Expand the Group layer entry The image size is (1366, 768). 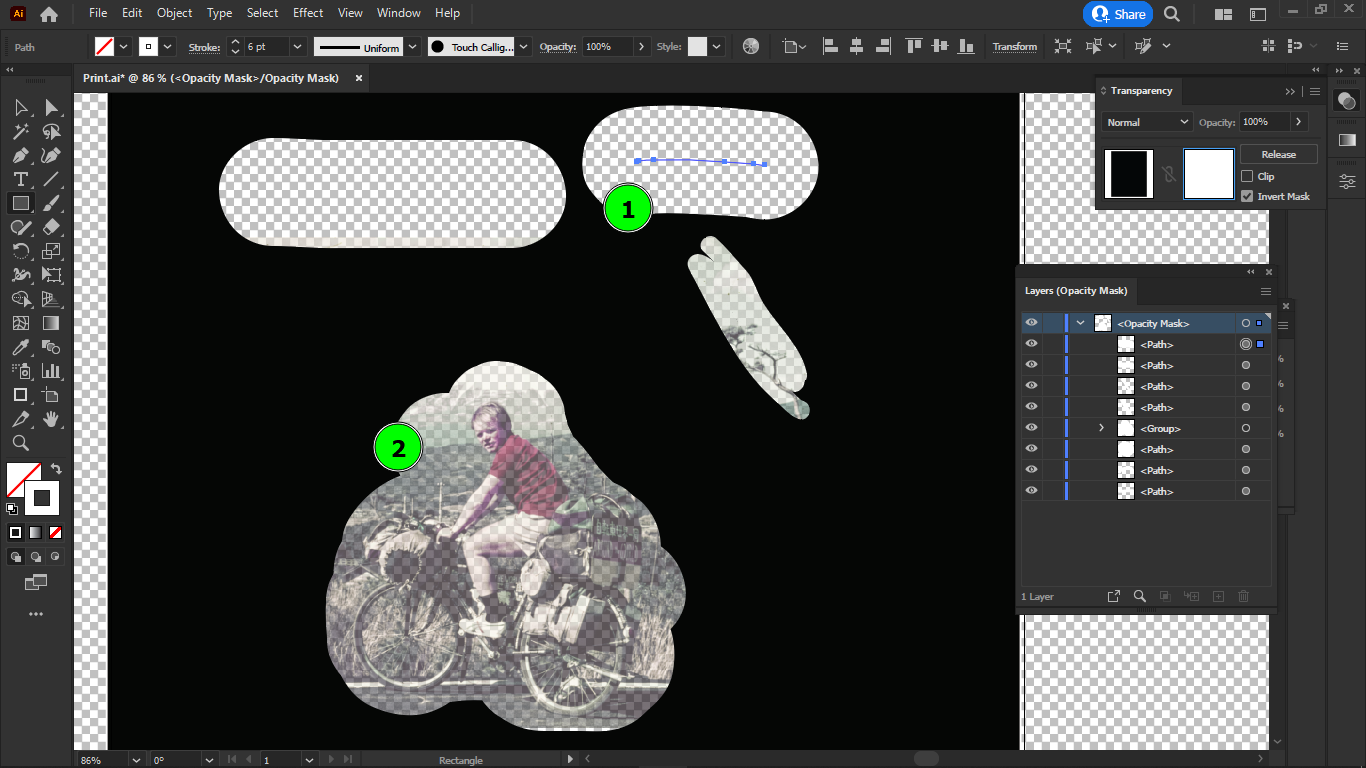click(x=1101, y=427)
